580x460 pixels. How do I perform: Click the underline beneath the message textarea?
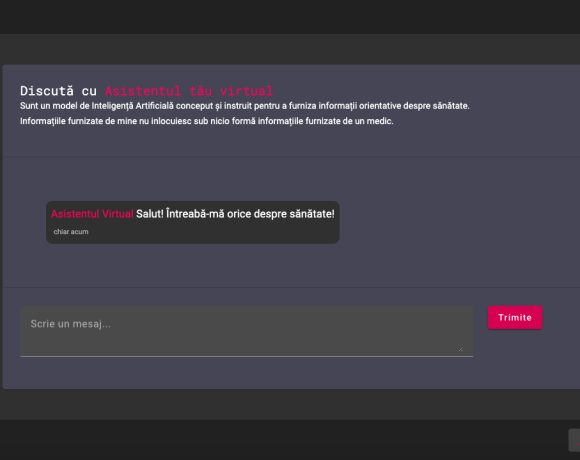coord(246,356)
